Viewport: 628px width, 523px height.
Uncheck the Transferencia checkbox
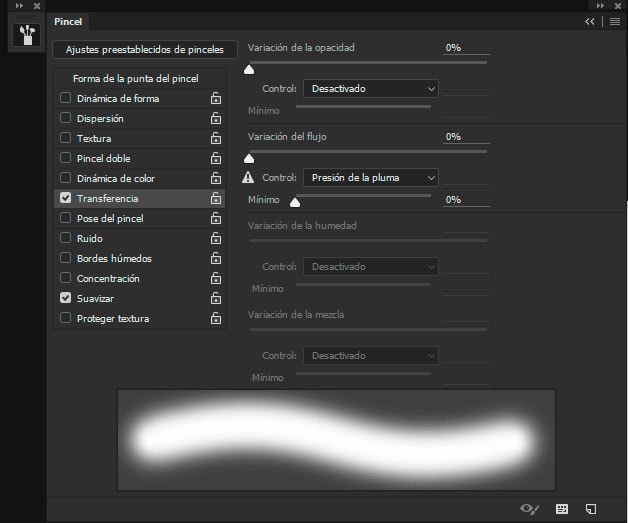click(65, 198)
